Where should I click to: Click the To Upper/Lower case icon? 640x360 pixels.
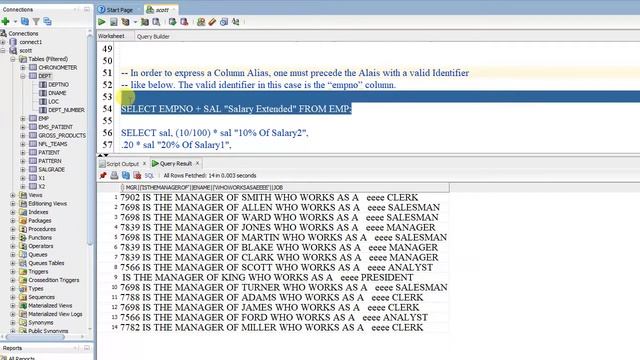pos(236,22)
